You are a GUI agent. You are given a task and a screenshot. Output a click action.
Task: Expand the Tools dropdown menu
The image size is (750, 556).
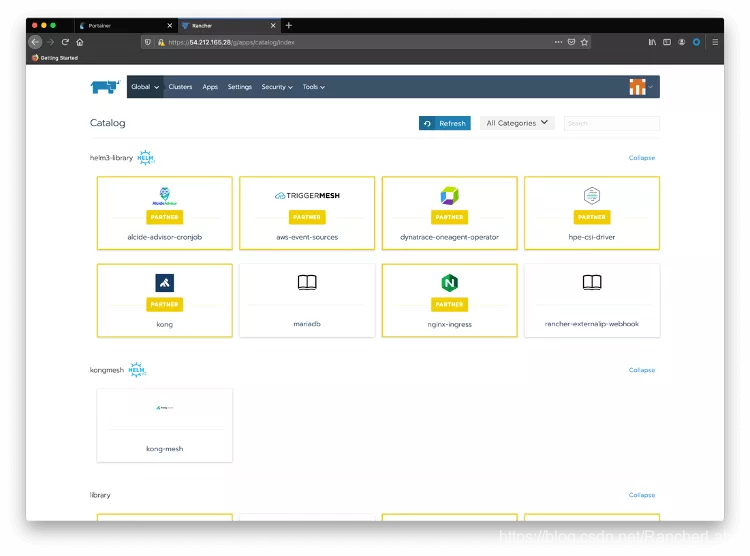[314, 87]
